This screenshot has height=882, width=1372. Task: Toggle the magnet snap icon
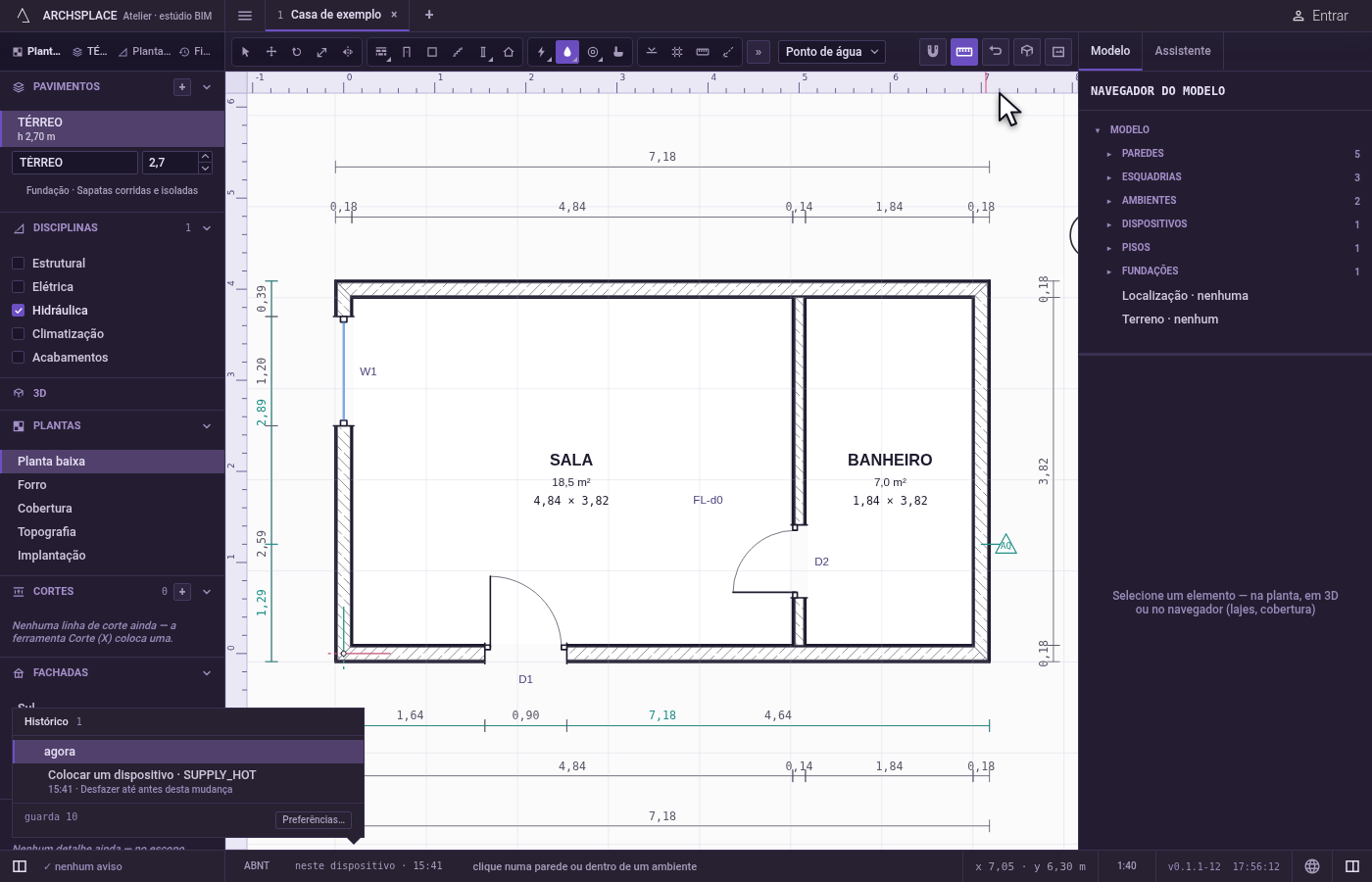pos(933,52)
